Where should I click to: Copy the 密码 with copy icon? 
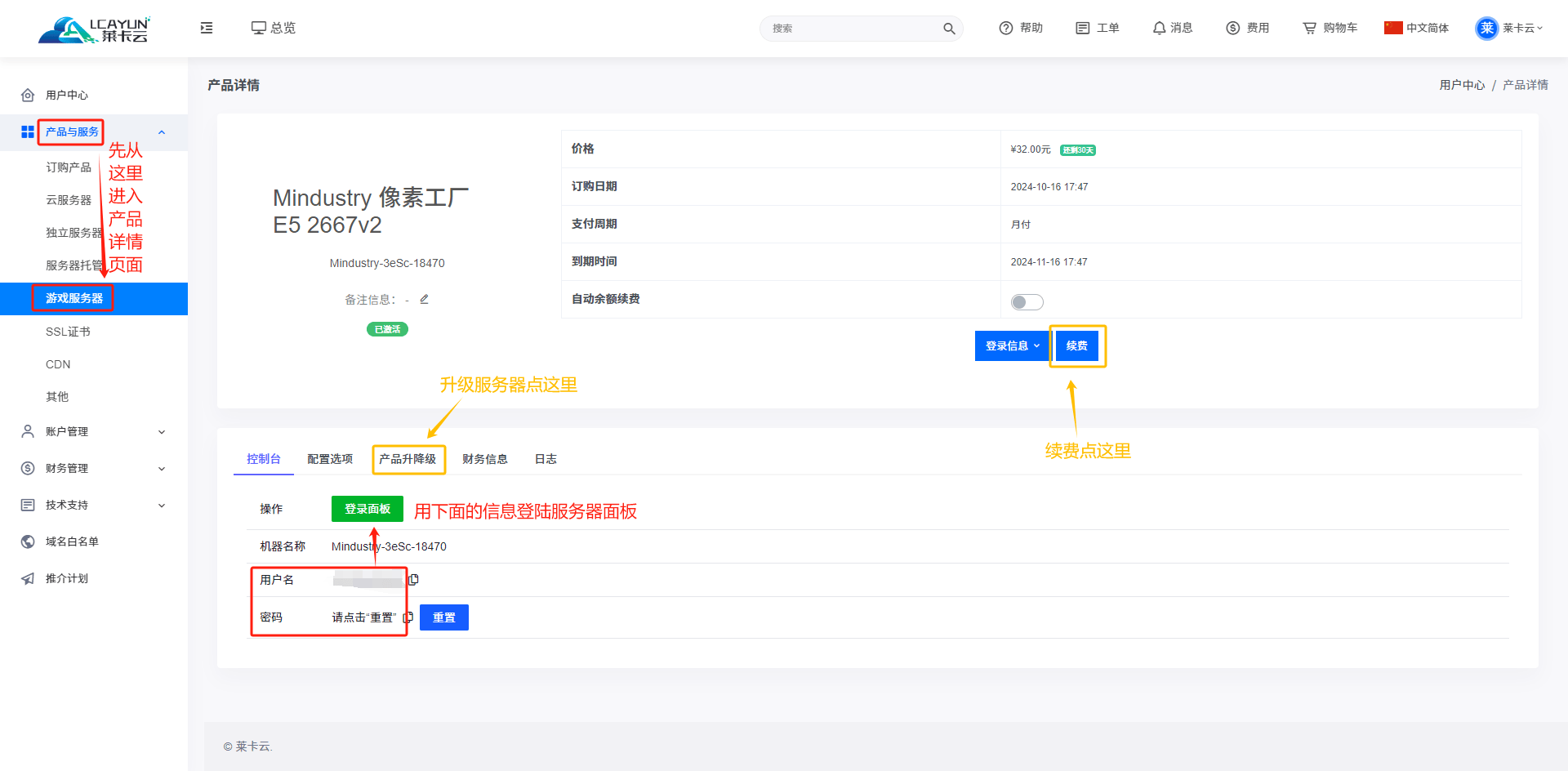[408, 617]
